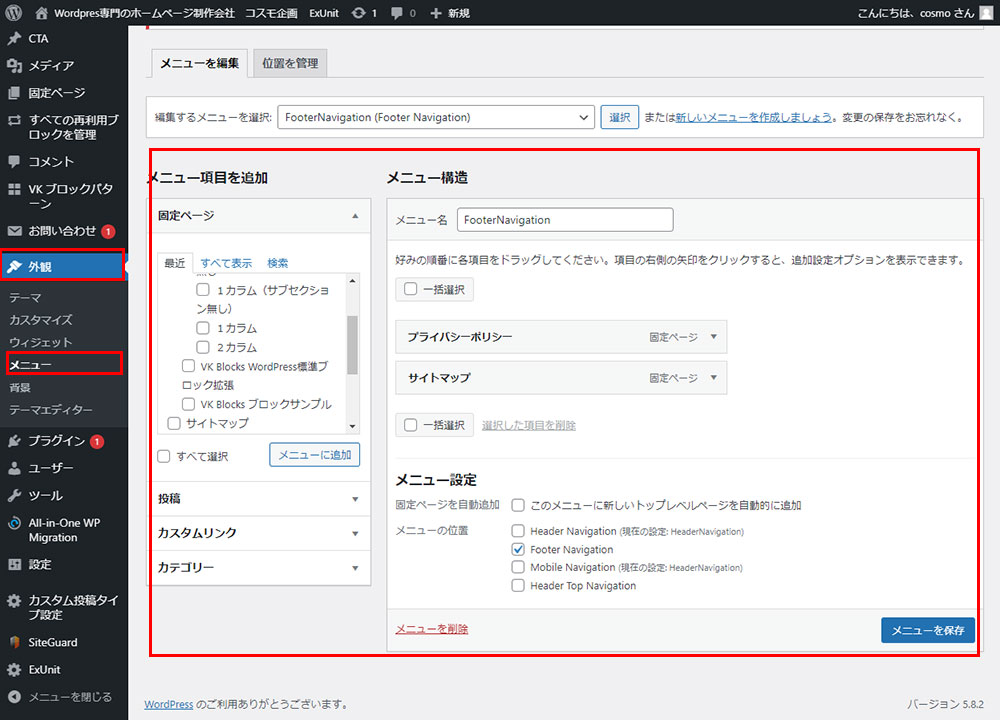Open ツール in the sidebar
Image resolution: width=1000 pixels, height=720 pixels.
pos(45,496)
